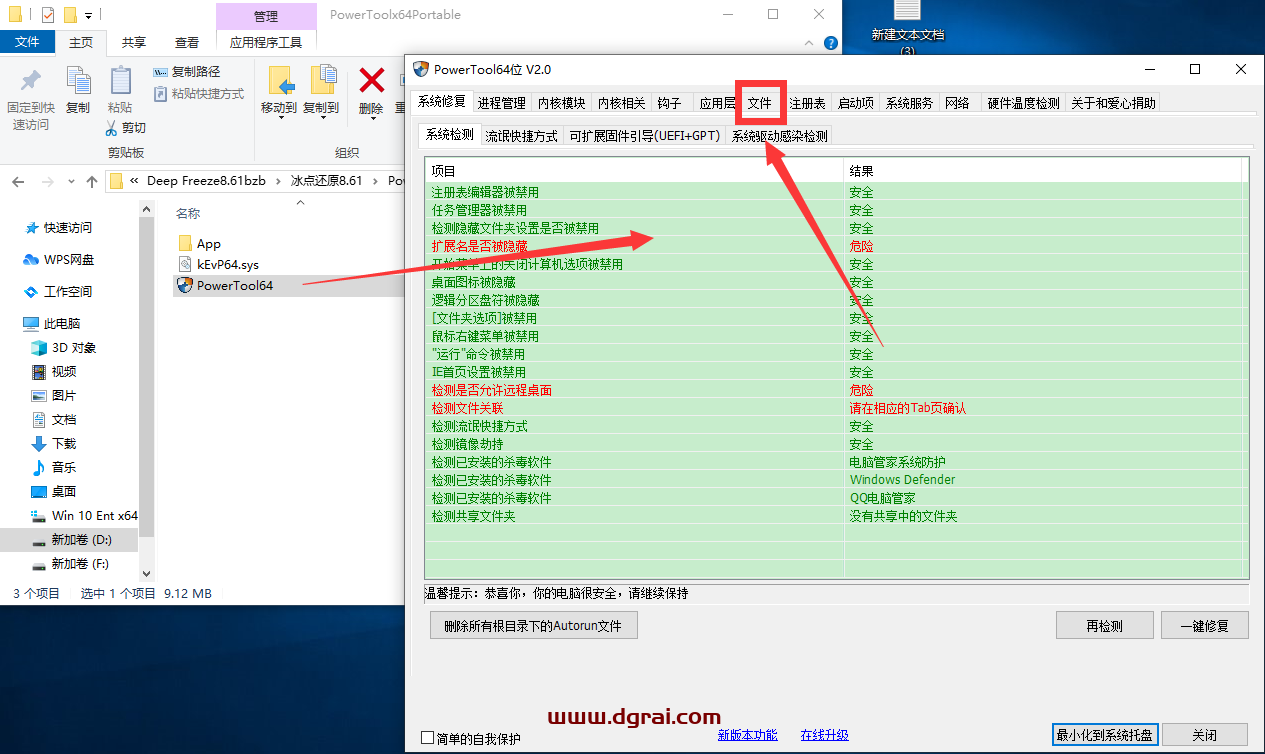The height and width of the screenshot is (754, 1265).
Task: Click the 再检测 button
Action: click(x=1104, y=626)
